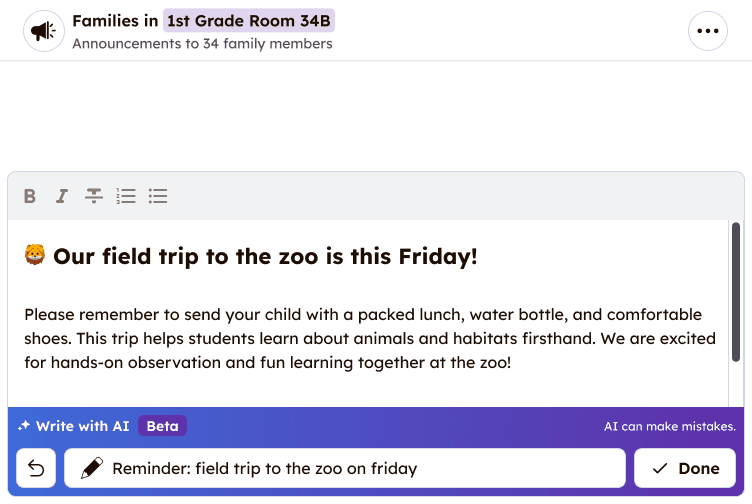Toggle bold formatting in the editor toolbar
Screen dimensions: 752x504
point(30,196)
